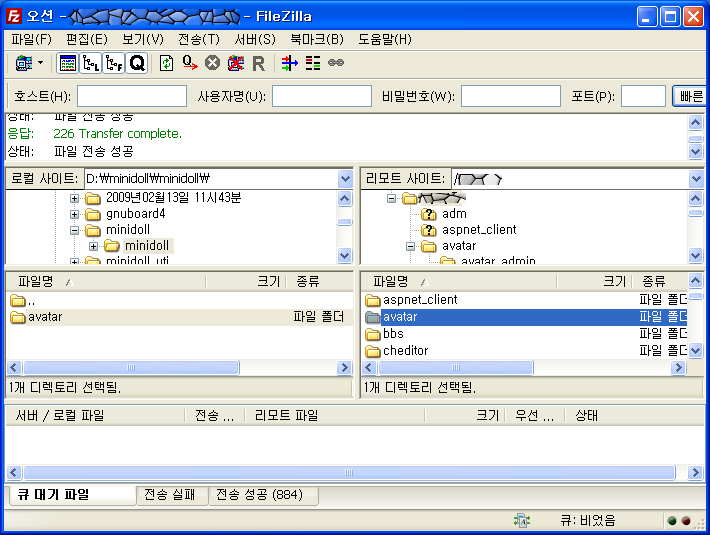Select the avatar folder in remote tree
The width and height of the screenshot is (710, 535).
[x=459, y=246]
